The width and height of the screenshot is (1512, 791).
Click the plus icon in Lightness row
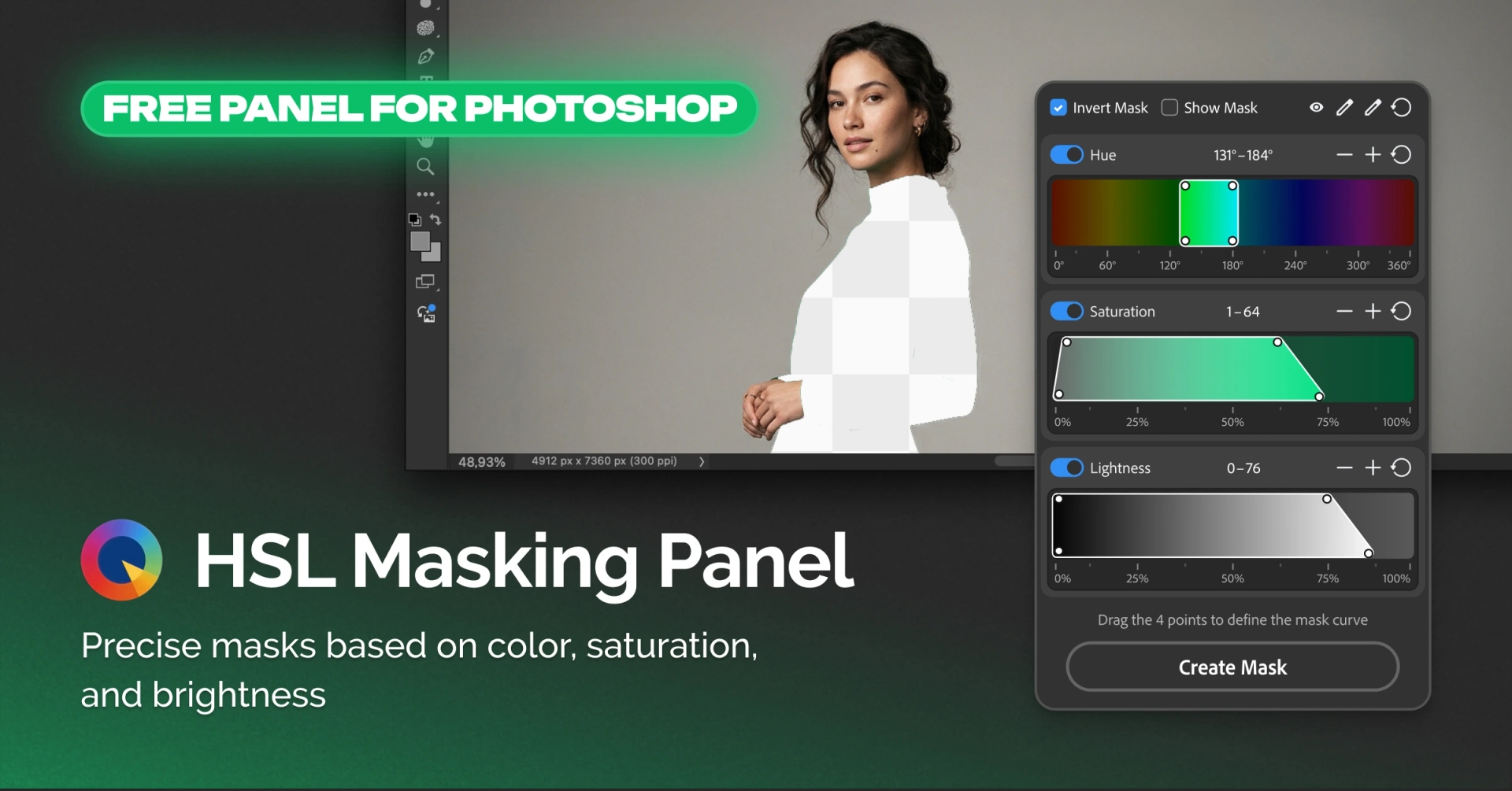[1373, 468]
